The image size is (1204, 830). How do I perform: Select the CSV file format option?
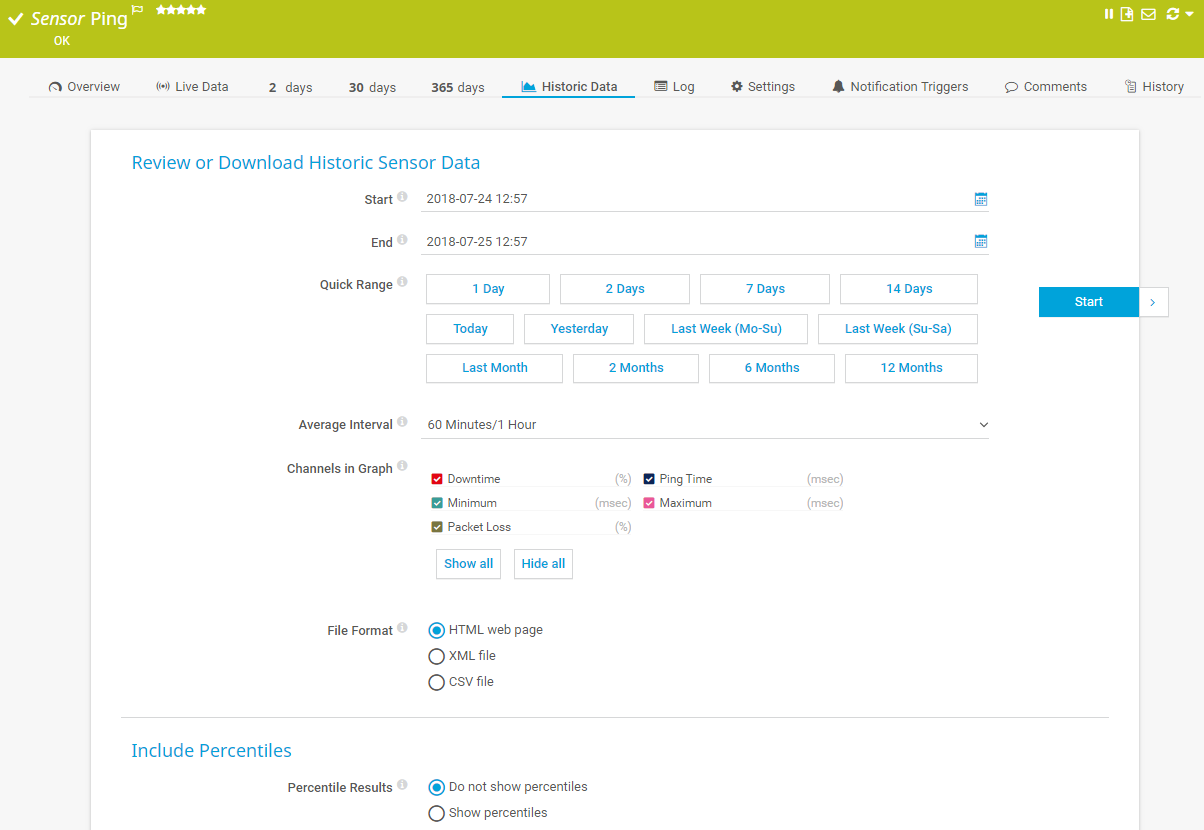point(436,682)
